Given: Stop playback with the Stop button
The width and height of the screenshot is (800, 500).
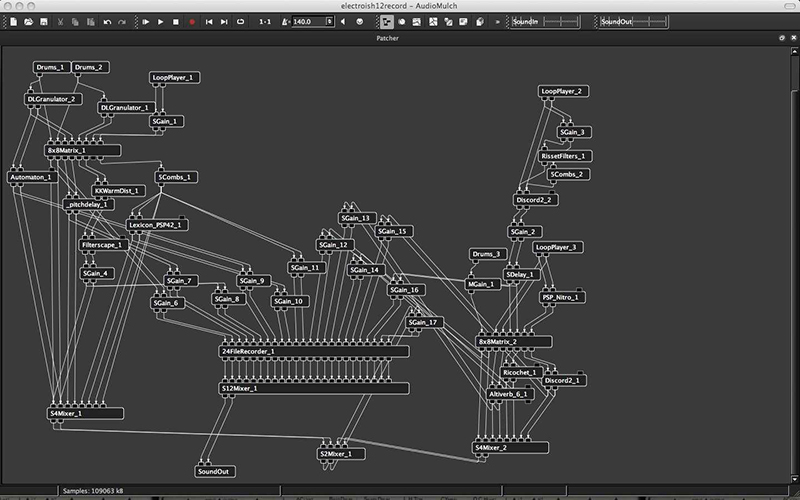Looking at the screenshot, I should 176,22.
